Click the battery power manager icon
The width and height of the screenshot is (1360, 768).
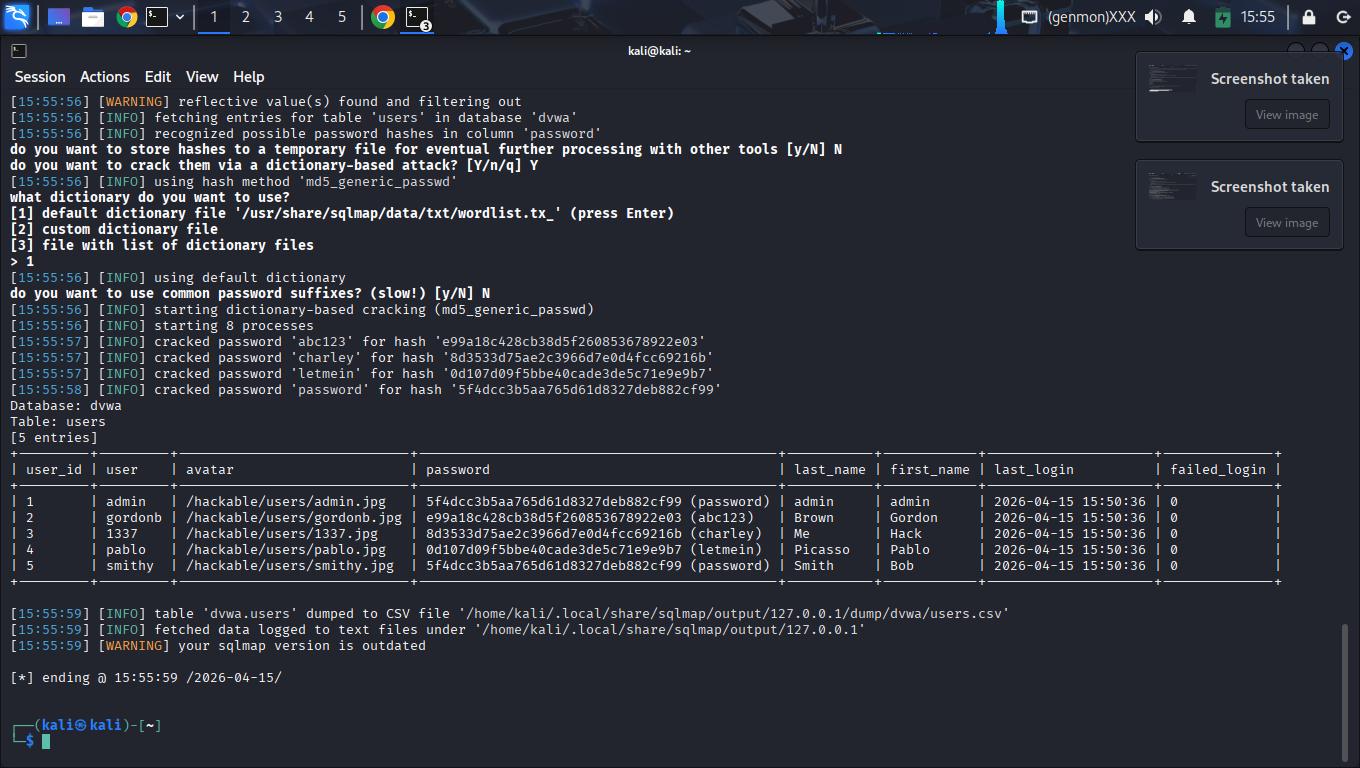coord(1222,17)
